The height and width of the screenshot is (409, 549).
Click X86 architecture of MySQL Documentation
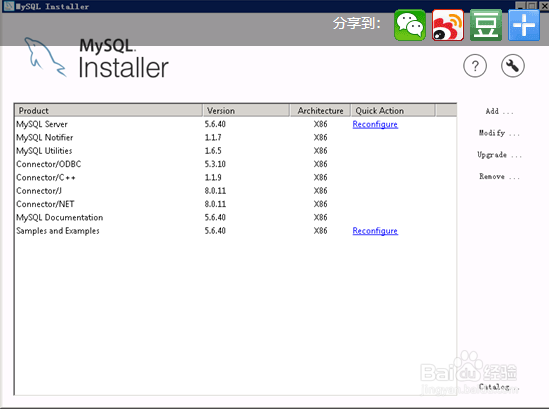click(x=320, y=217)
